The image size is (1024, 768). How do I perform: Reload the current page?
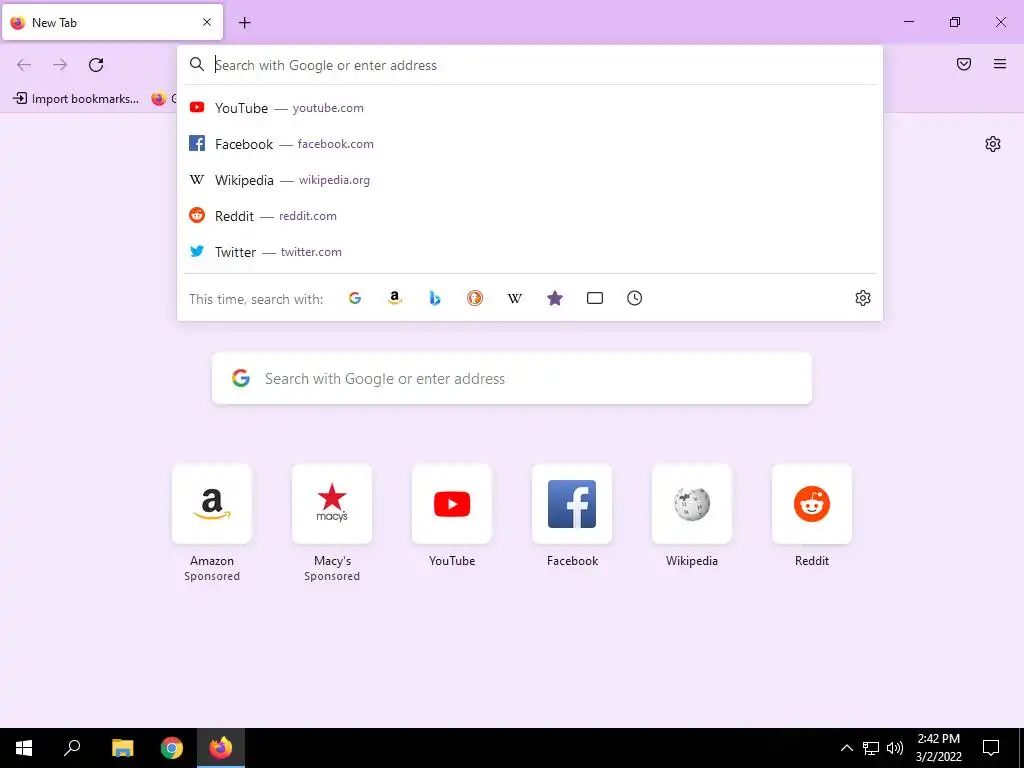point(96,65)
